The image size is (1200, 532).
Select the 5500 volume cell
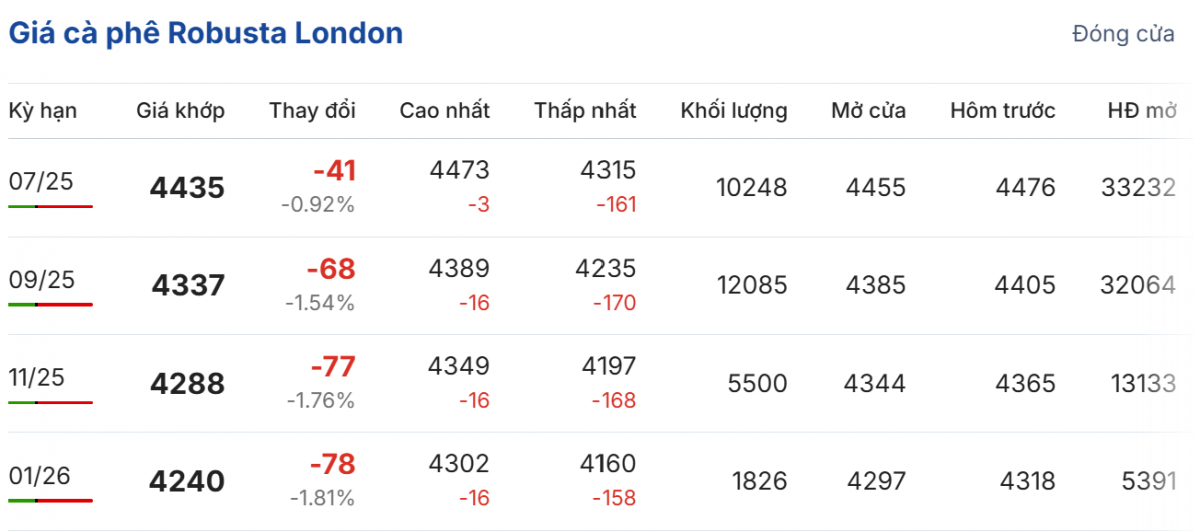pyautogui.click(x=759, y=384)
